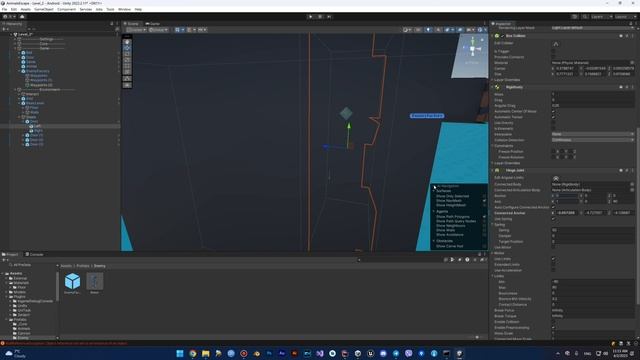Click the Step frame button
This screenshot has width=640, height=360.
coord(329,17)
